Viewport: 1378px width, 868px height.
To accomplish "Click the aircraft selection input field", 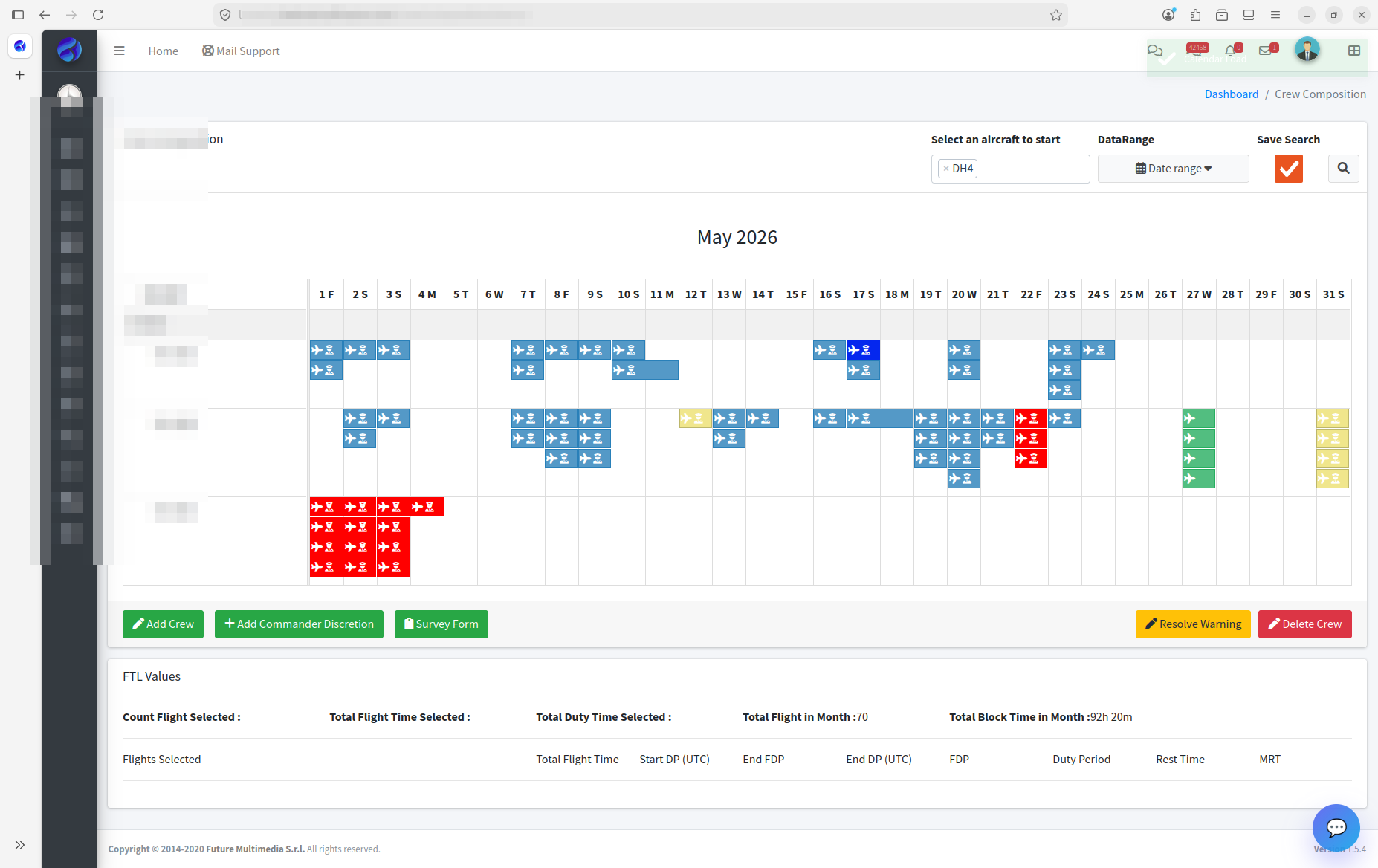I will tap(1010, 169).
